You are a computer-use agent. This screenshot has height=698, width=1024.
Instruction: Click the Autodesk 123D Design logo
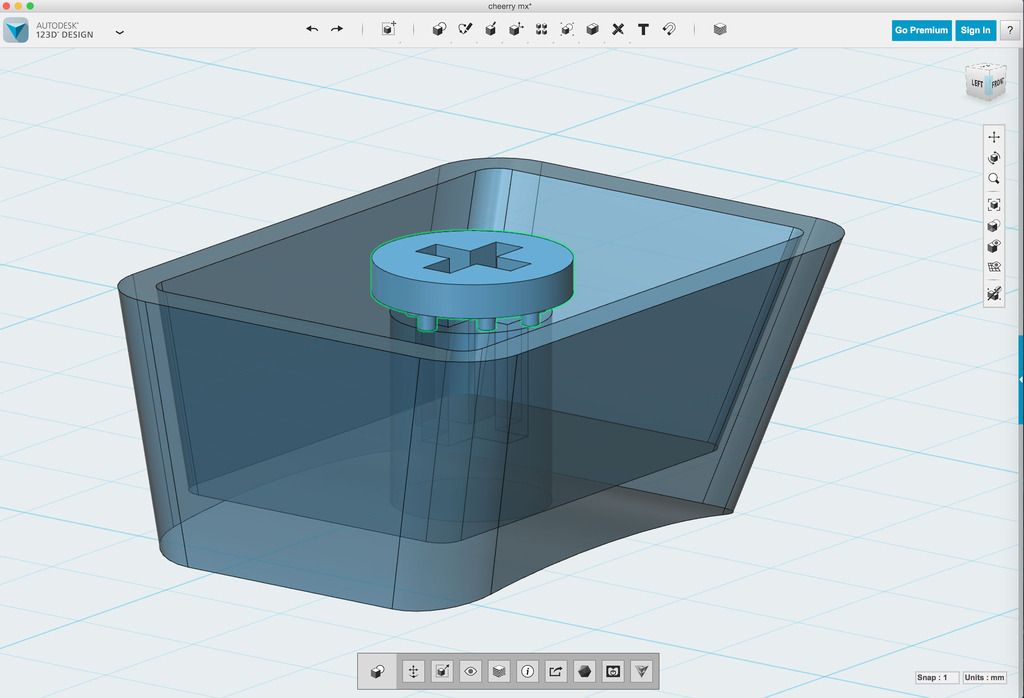[x=16, y=30]
